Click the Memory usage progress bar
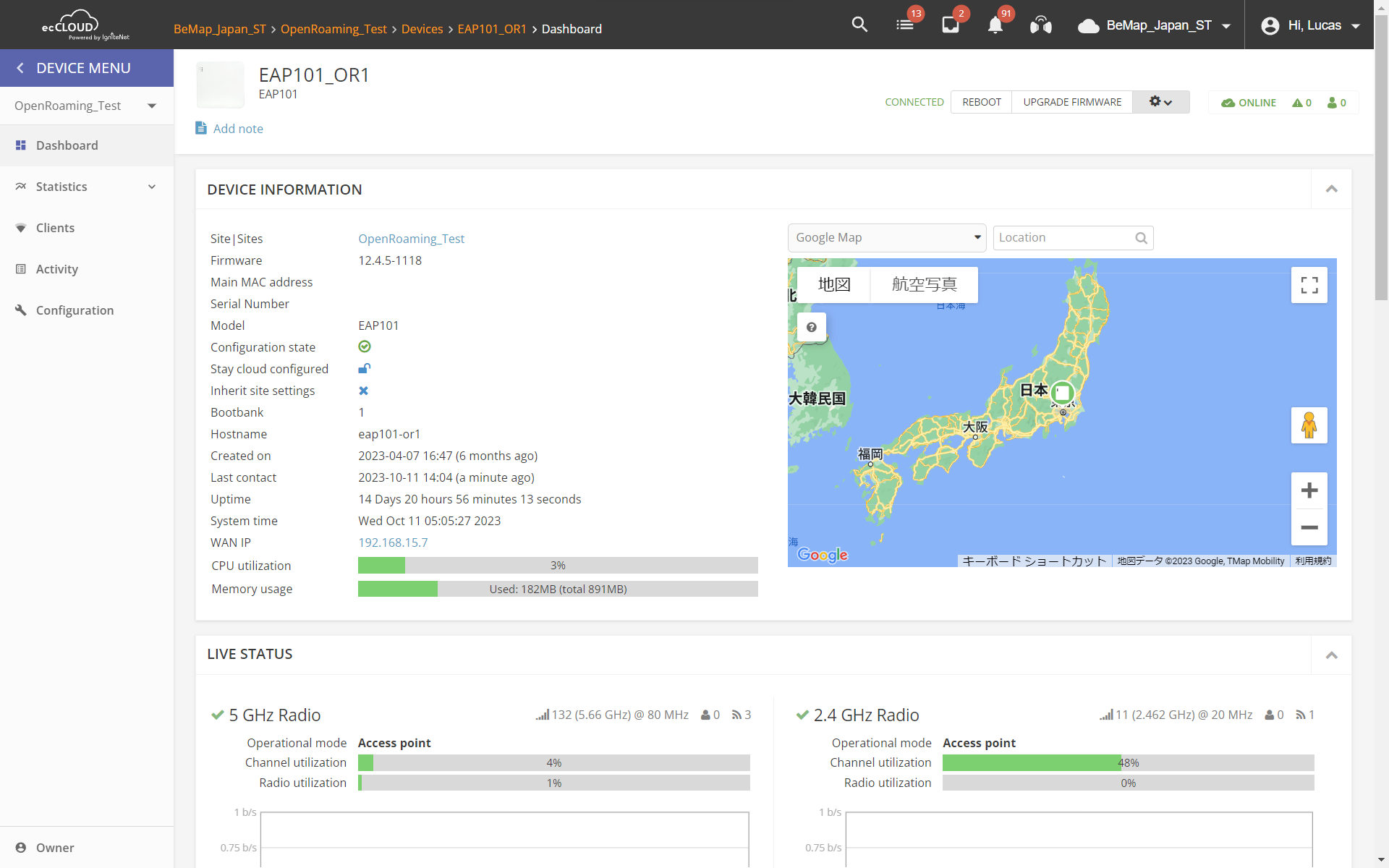The height and width of the screenshot is (868, 1389). pos(558,589)
